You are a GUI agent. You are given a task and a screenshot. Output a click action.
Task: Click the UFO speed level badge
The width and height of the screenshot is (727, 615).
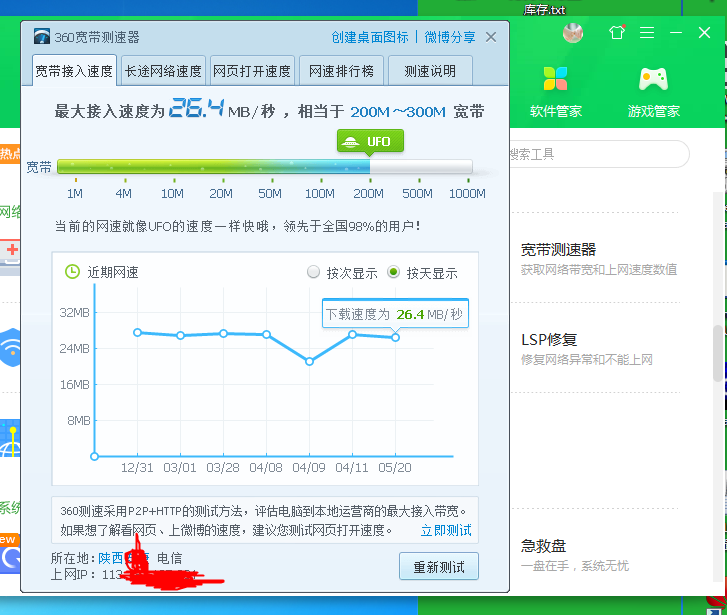(x=370, y=141)
